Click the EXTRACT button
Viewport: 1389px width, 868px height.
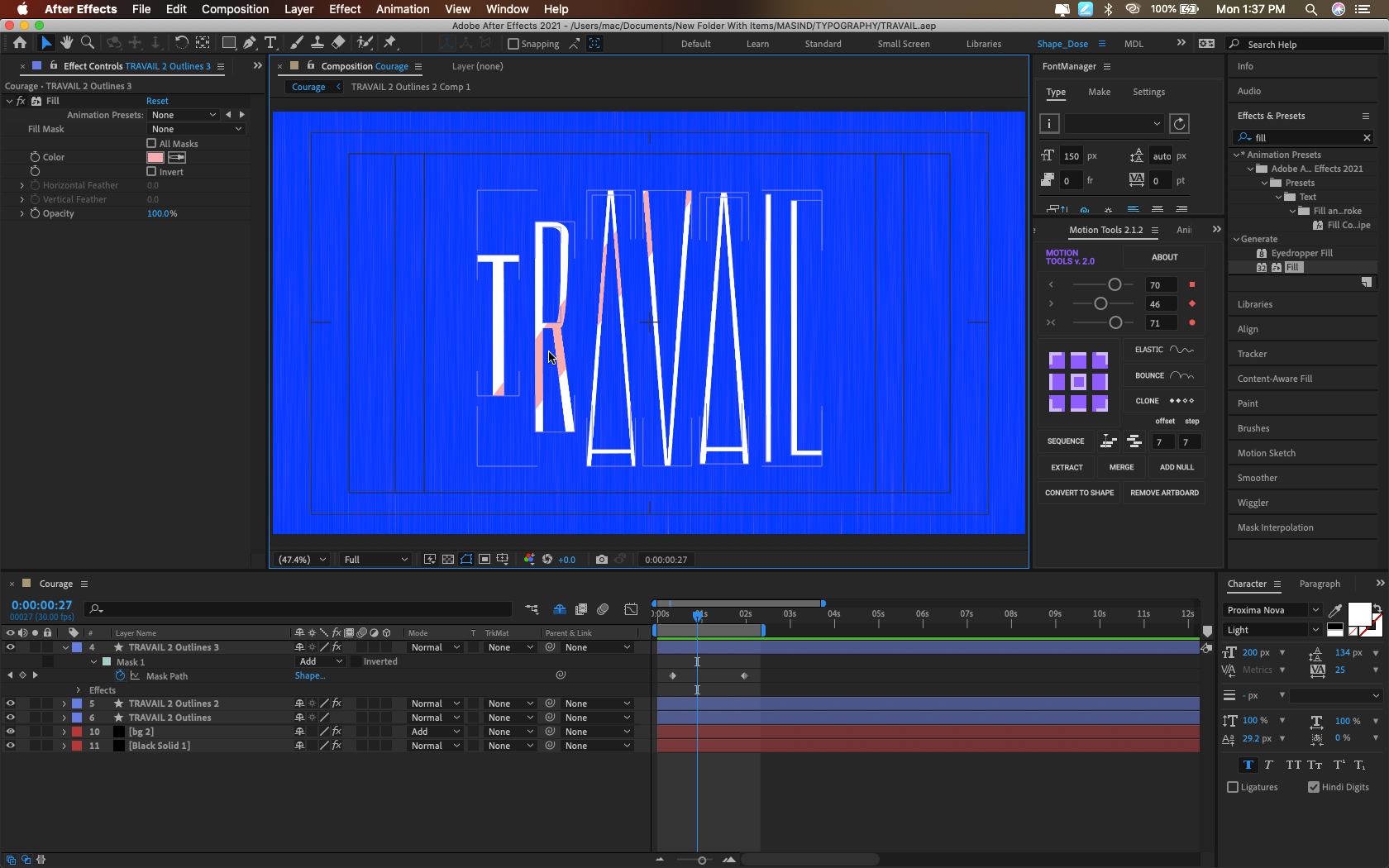pyautogui.click(x=1067, y=467)
